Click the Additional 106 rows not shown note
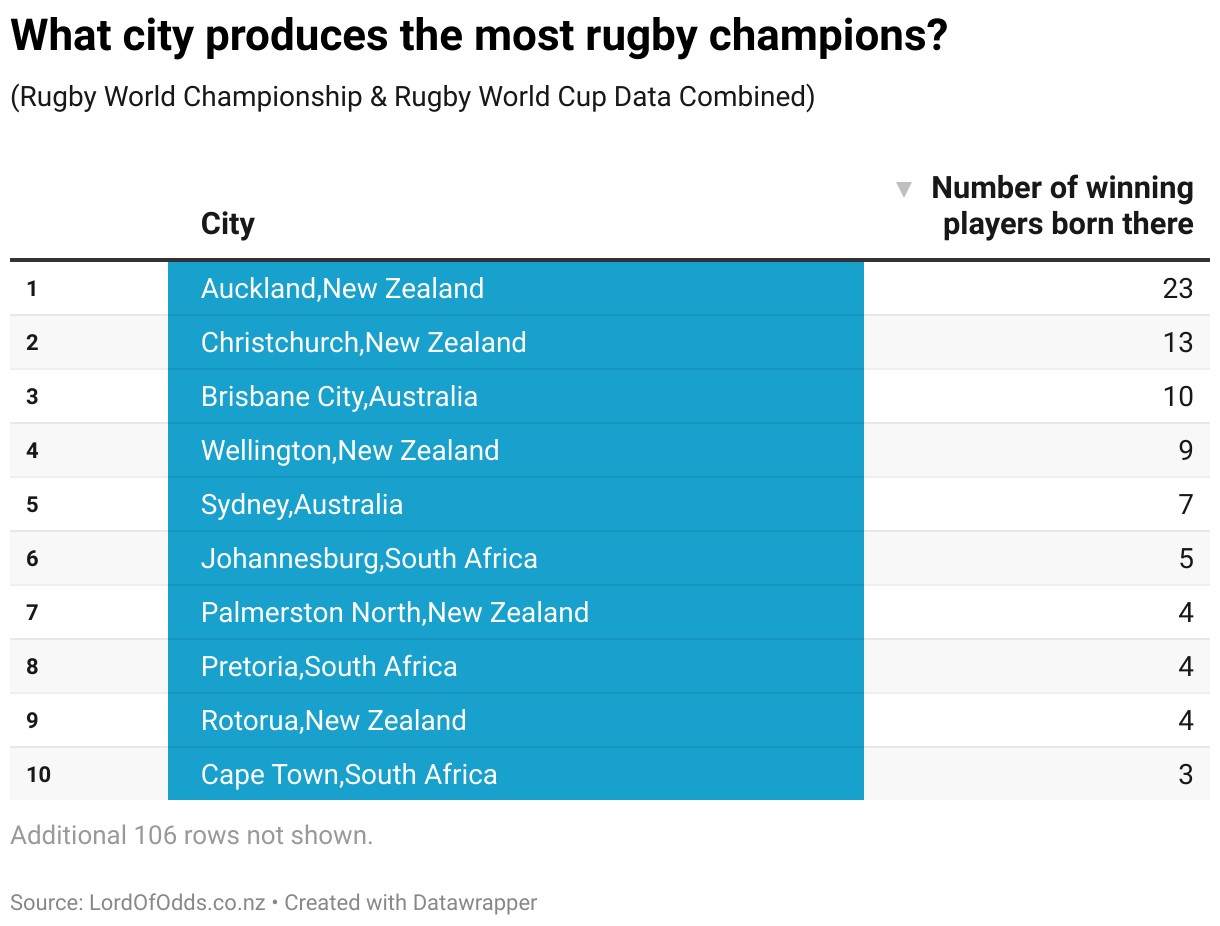 coord(191,836)
